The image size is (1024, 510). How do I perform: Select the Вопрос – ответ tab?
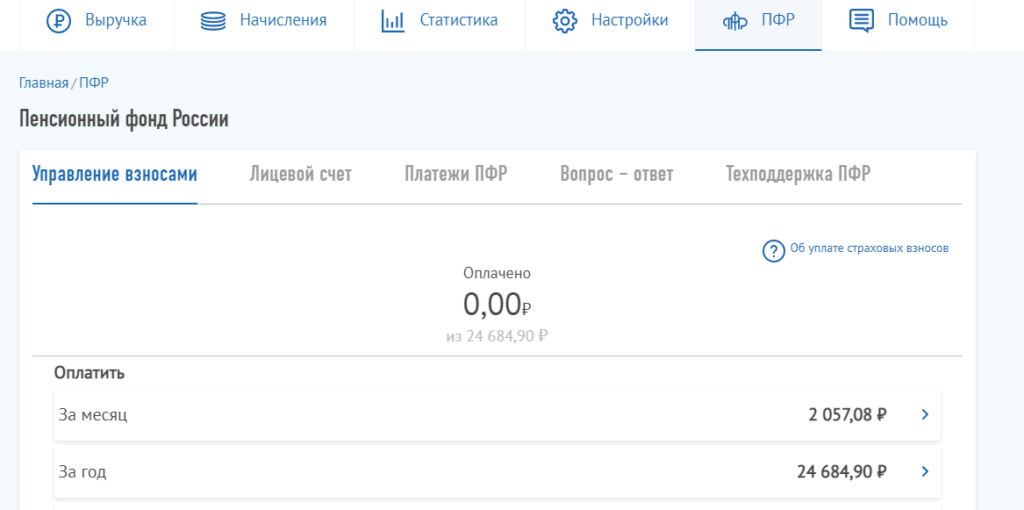click(x=617, y=174)
